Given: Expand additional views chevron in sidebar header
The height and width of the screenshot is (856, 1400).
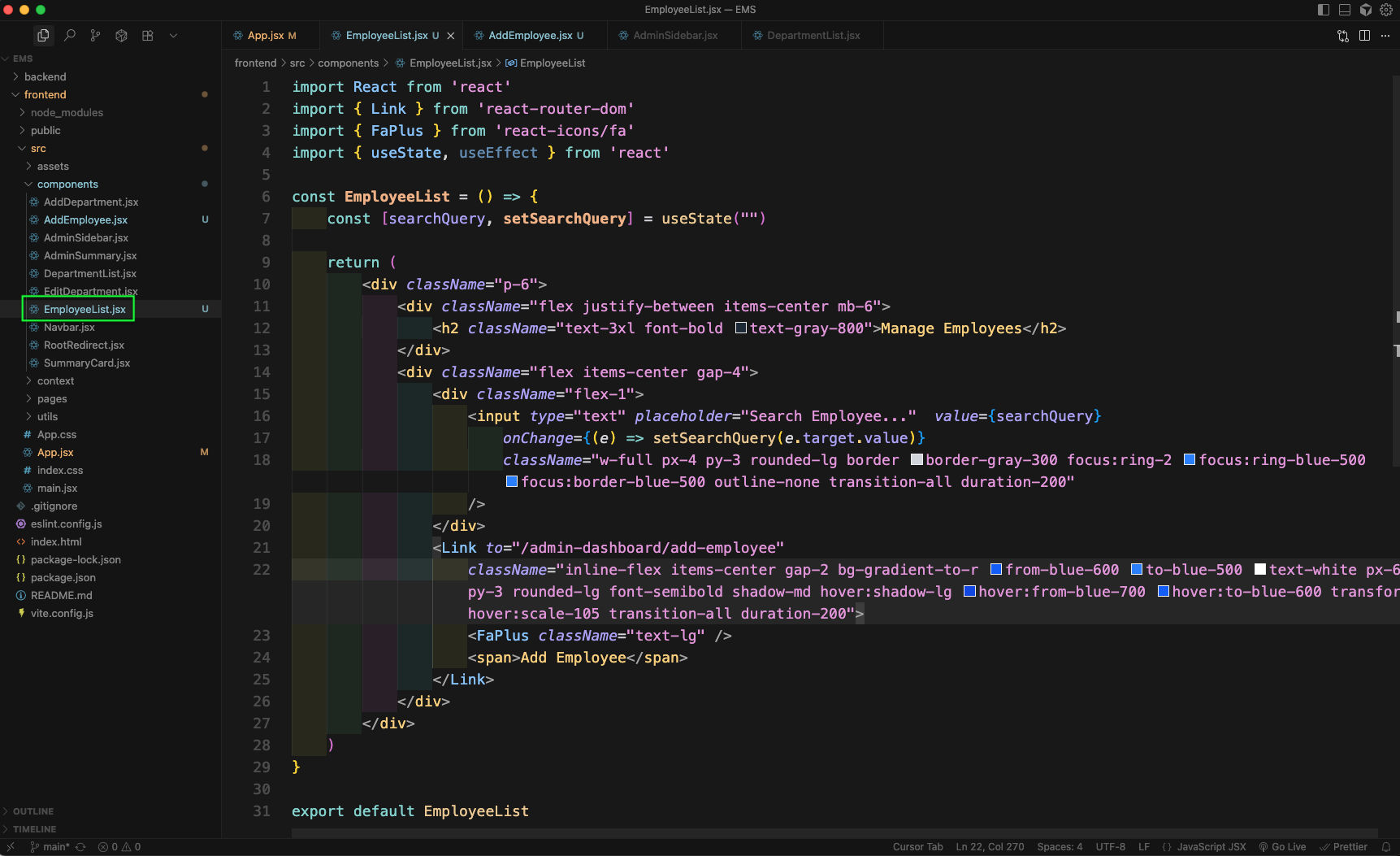Looking at the screenshot, I should pos(173,36).
